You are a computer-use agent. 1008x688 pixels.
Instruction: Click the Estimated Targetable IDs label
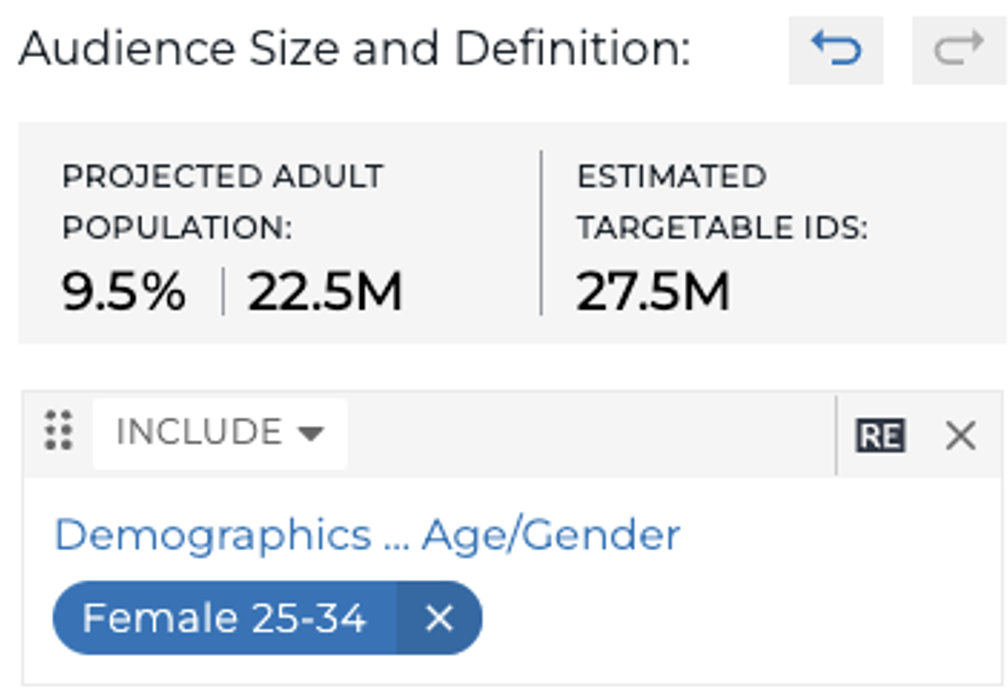[722, 201]
